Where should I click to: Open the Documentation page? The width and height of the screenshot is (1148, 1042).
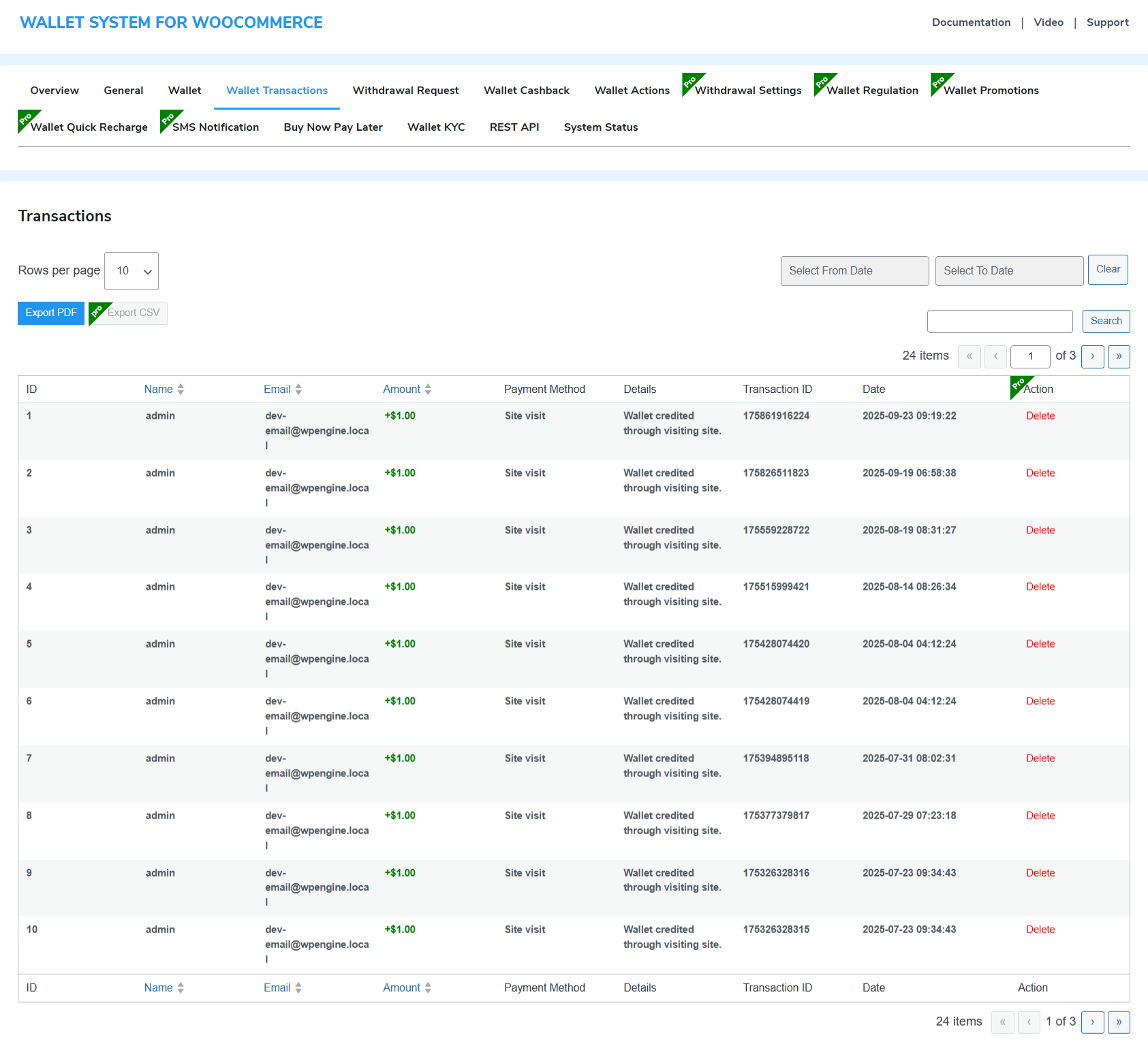point(971,22)
